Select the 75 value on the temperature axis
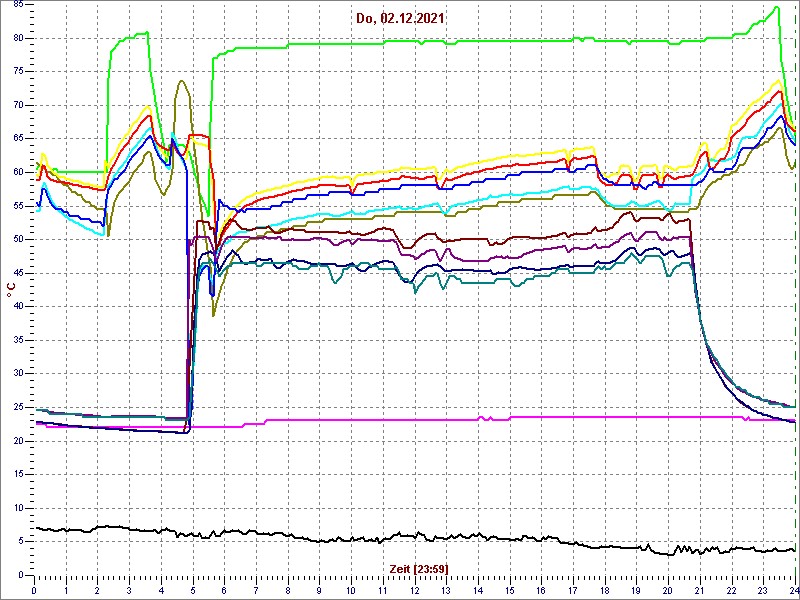The height and width of the screenshot is (600, 800). click(x=19, y=72)
